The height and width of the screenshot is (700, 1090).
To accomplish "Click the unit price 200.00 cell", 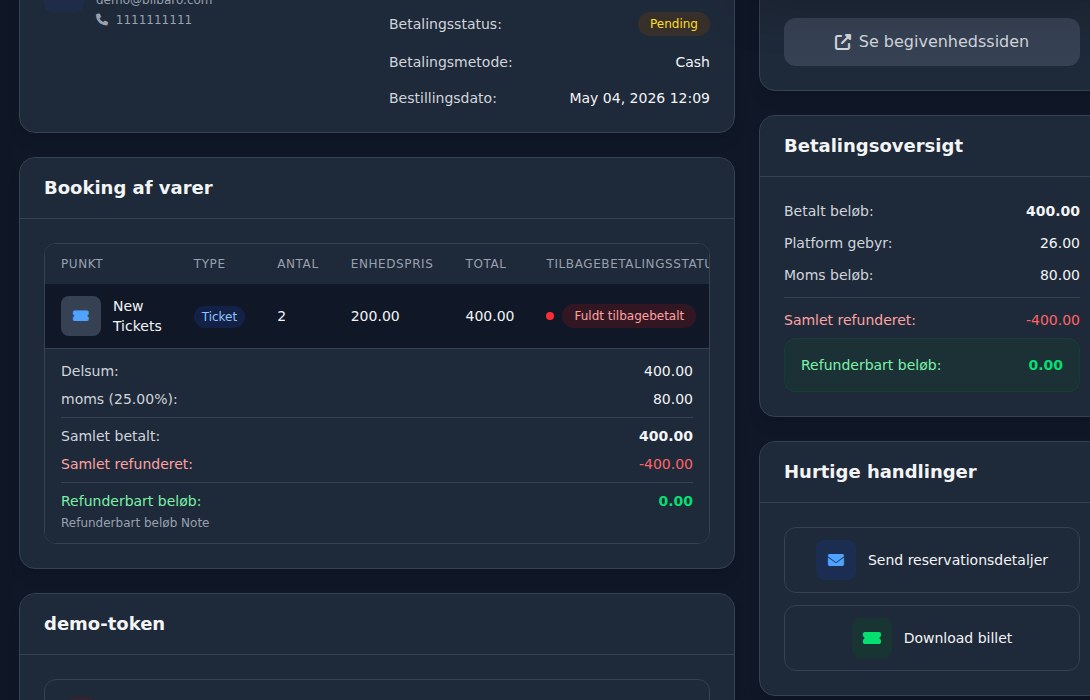I will click(x=375, y=316).
